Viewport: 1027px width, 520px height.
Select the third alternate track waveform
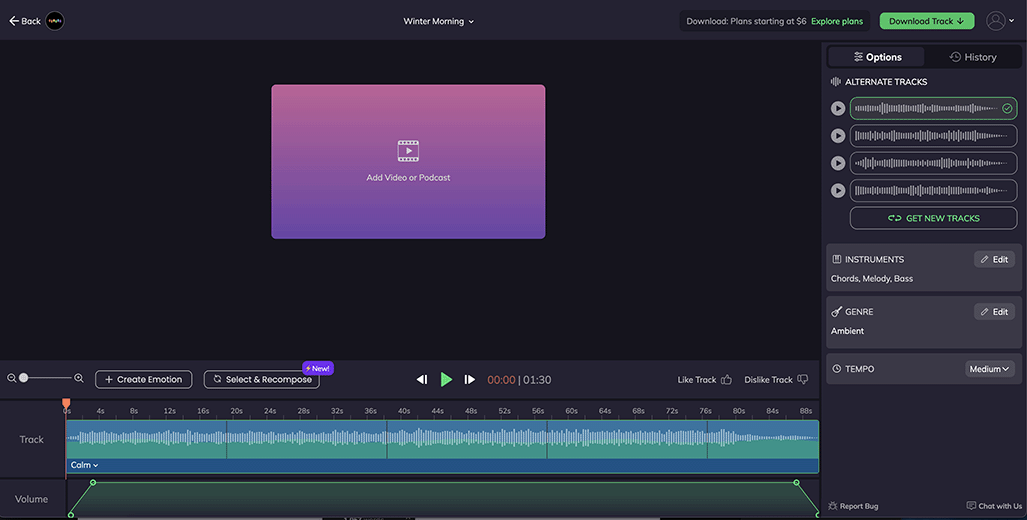(933, 163)
